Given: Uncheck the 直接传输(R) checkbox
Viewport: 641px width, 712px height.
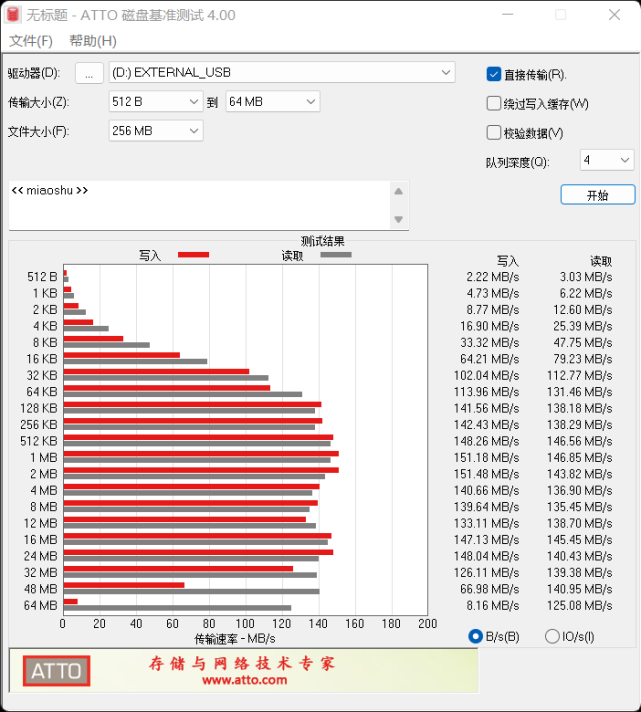Looking at the screenshot, I should click(x=493, y=74).
